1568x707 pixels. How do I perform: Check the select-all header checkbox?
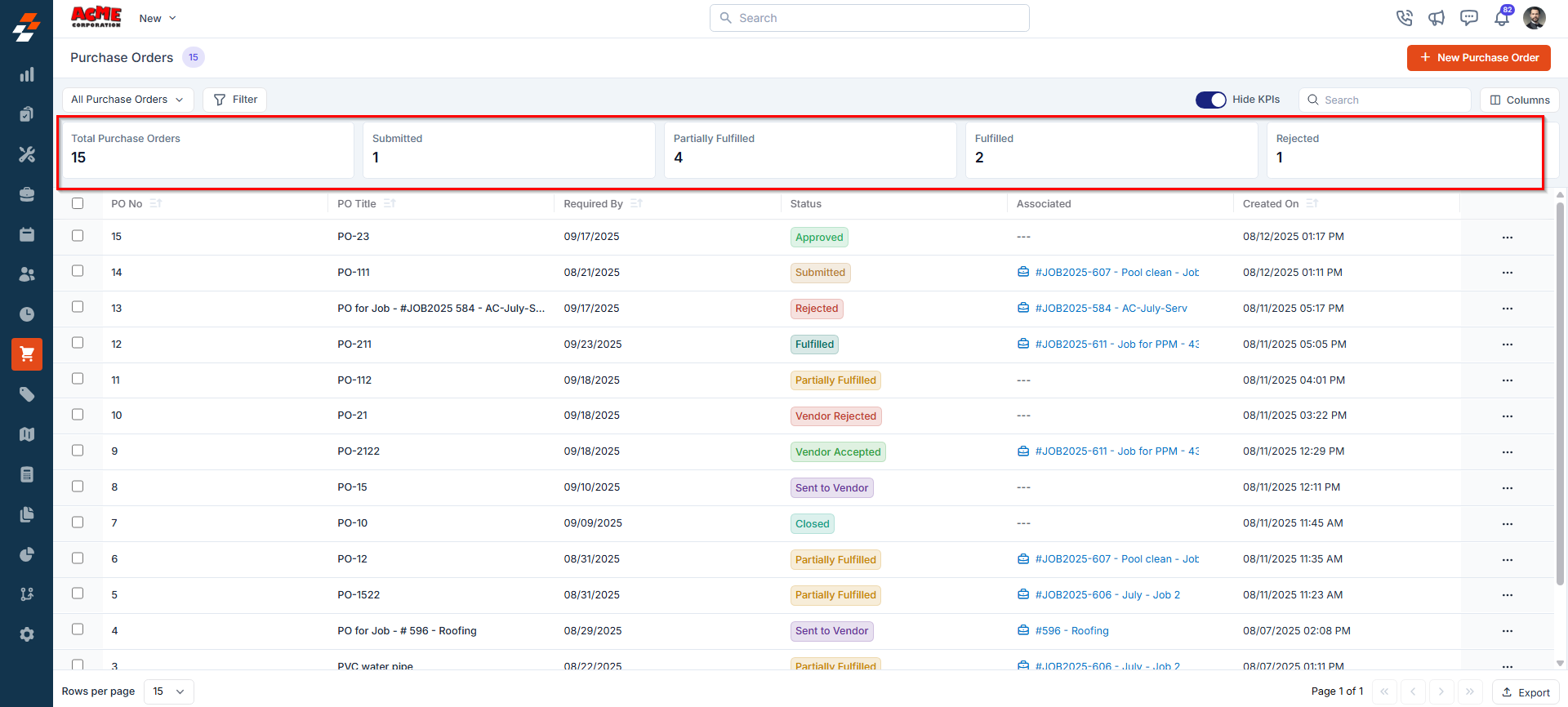(x=78, y=203)
